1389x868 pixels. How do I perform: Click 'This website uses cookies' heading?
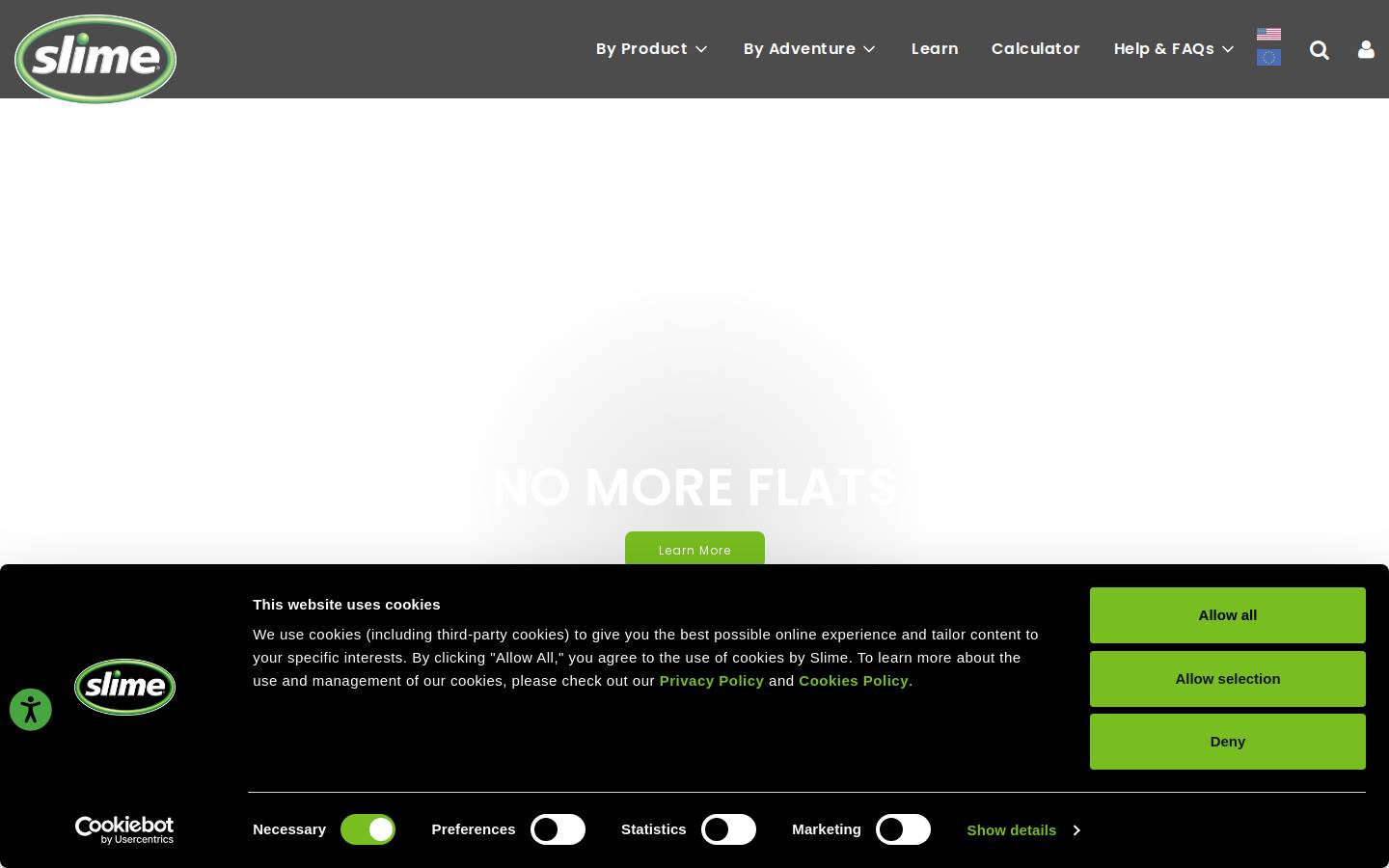[x=346, y=605]
